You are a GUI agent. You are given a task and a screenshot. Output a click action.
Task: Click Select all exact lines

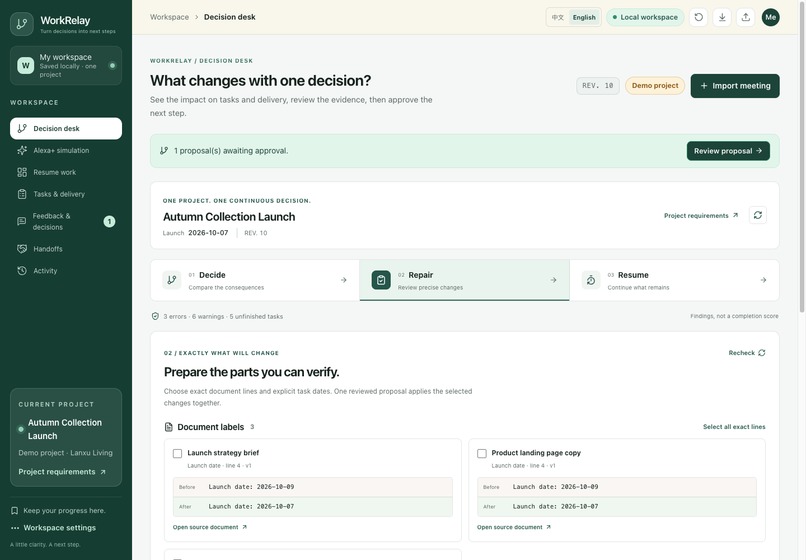pyautogui.click(x=734, y=427)
